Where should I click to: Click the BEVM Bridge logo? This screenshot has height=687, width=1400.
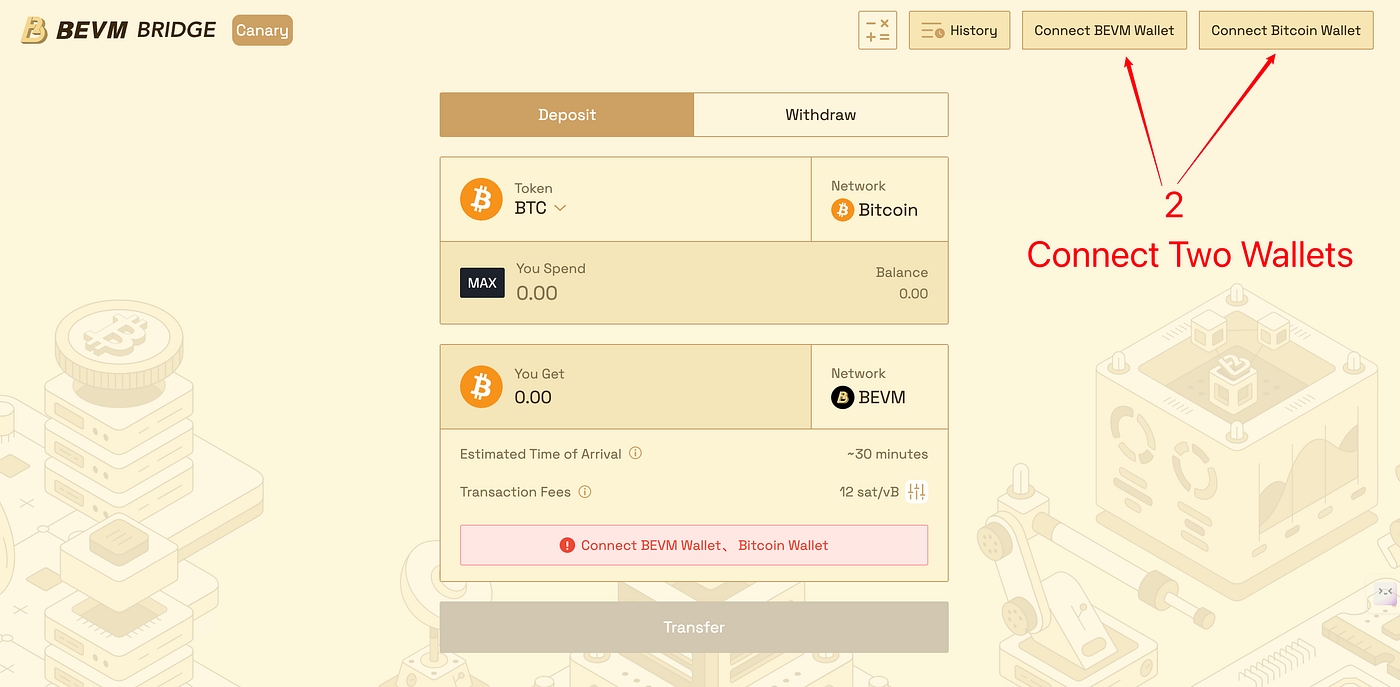pyautogui.click(x=118, y=30)
